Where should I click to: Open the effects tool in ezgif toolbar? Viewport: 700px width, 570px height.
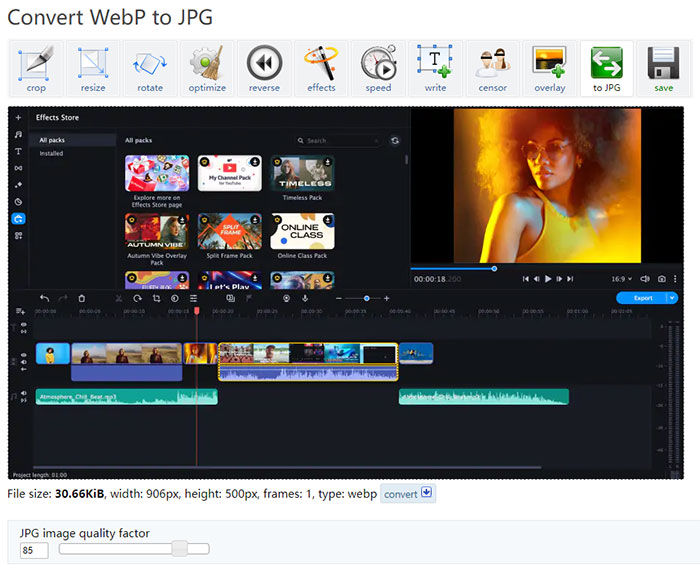coord(321,68)
